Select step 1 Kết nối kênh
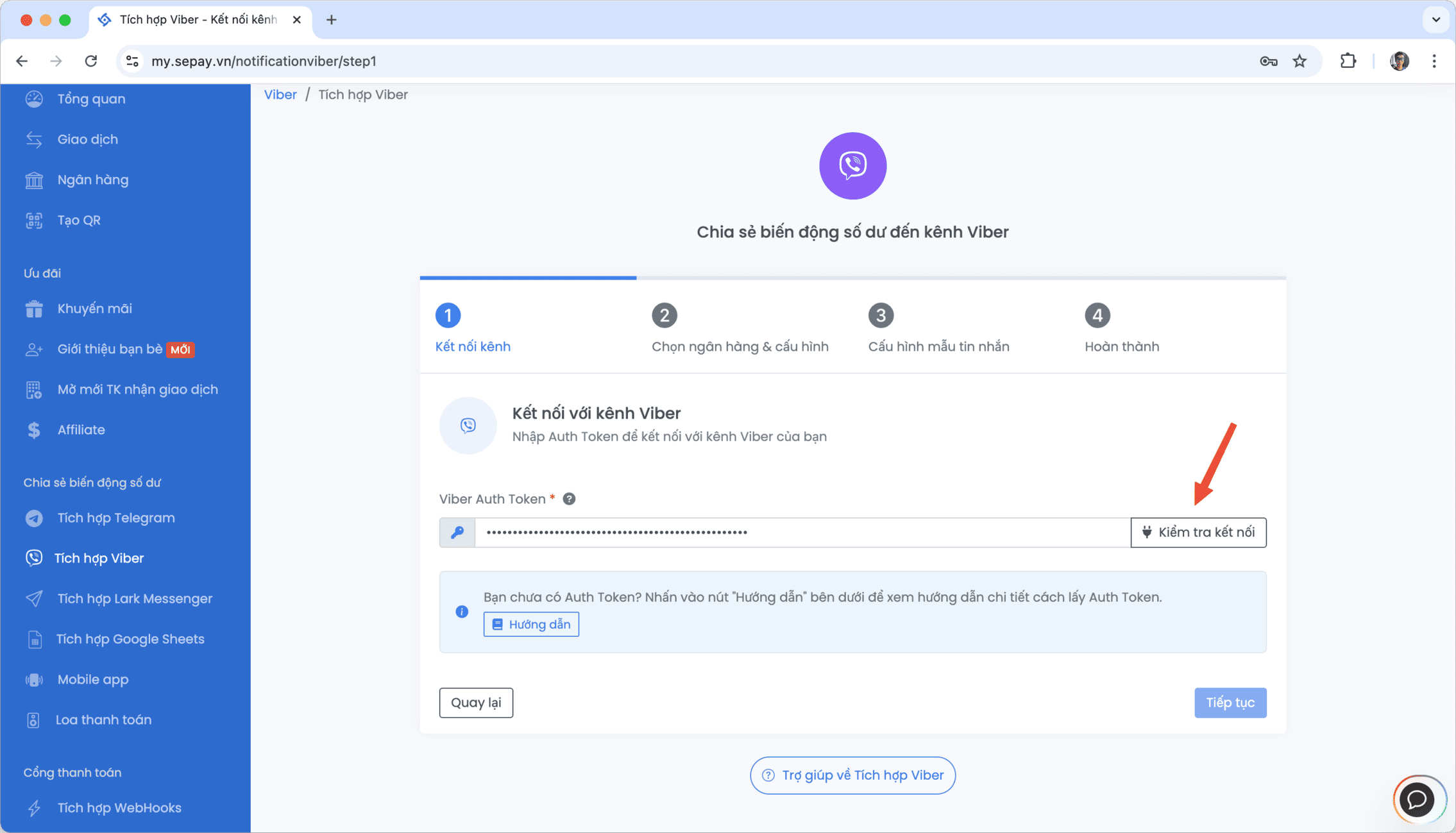The width and height of the screenshot is (1456, 833). [x=473, y=328]
